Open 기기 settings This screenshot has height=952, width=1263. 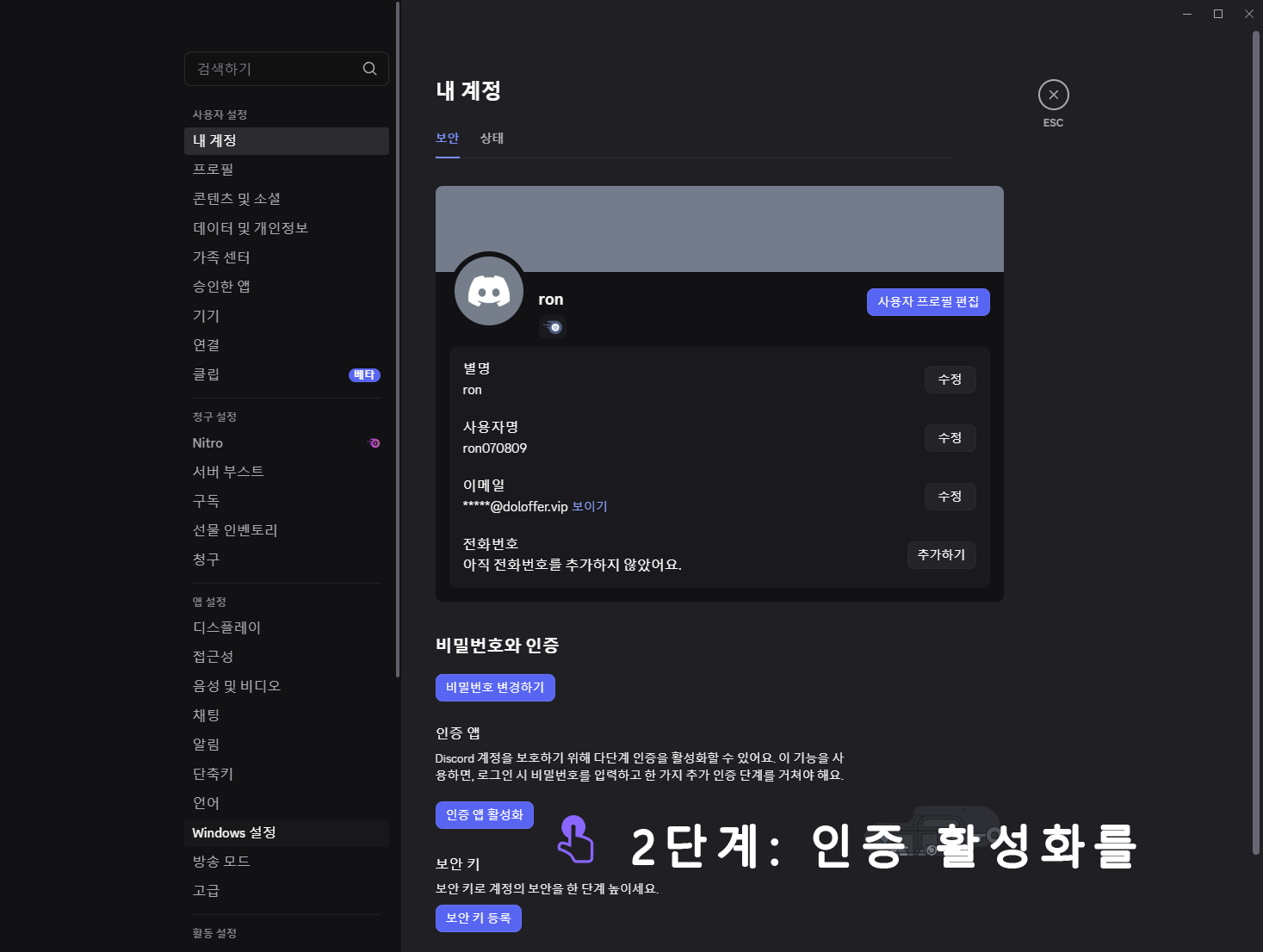287,316
